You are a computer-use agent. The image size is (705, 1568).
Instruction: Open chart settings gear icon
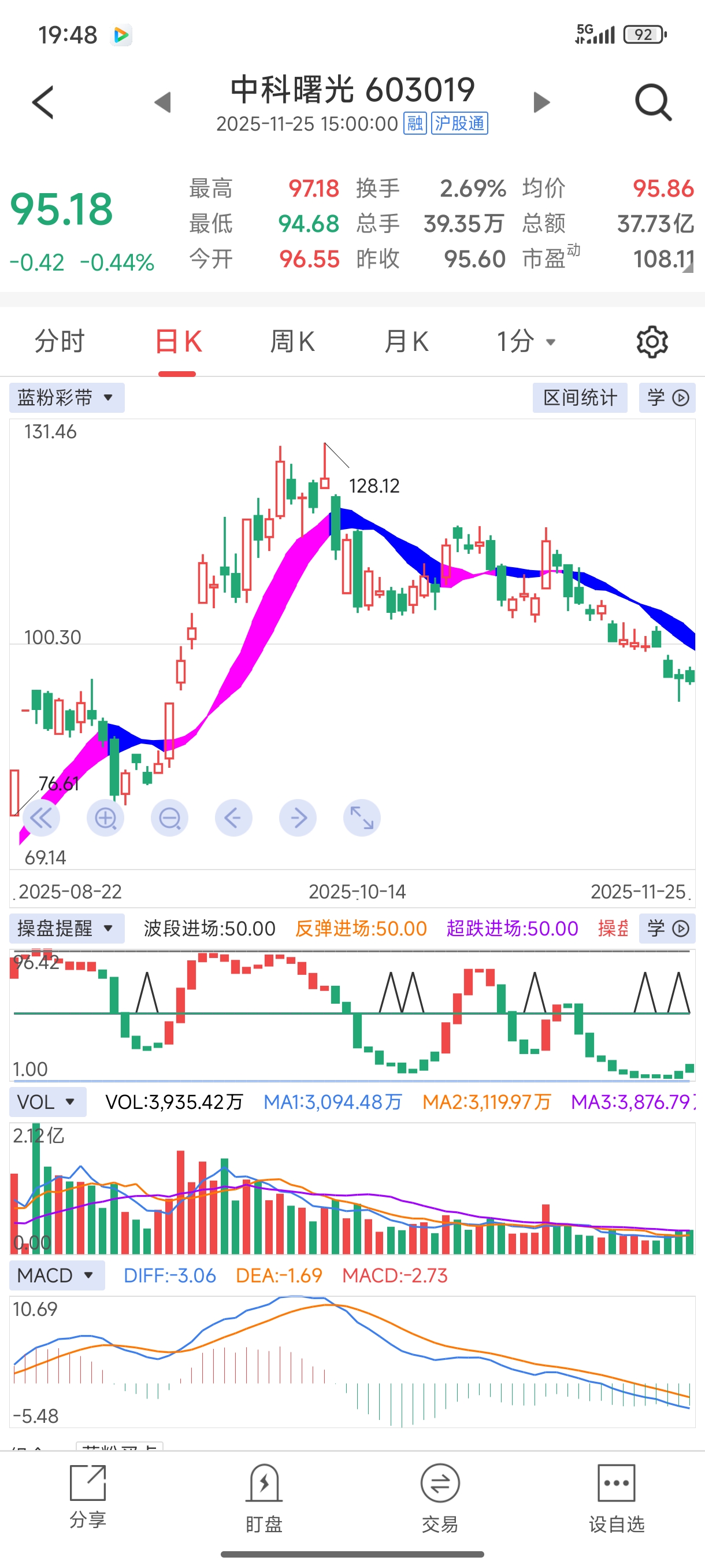click(x=652, y=342)
